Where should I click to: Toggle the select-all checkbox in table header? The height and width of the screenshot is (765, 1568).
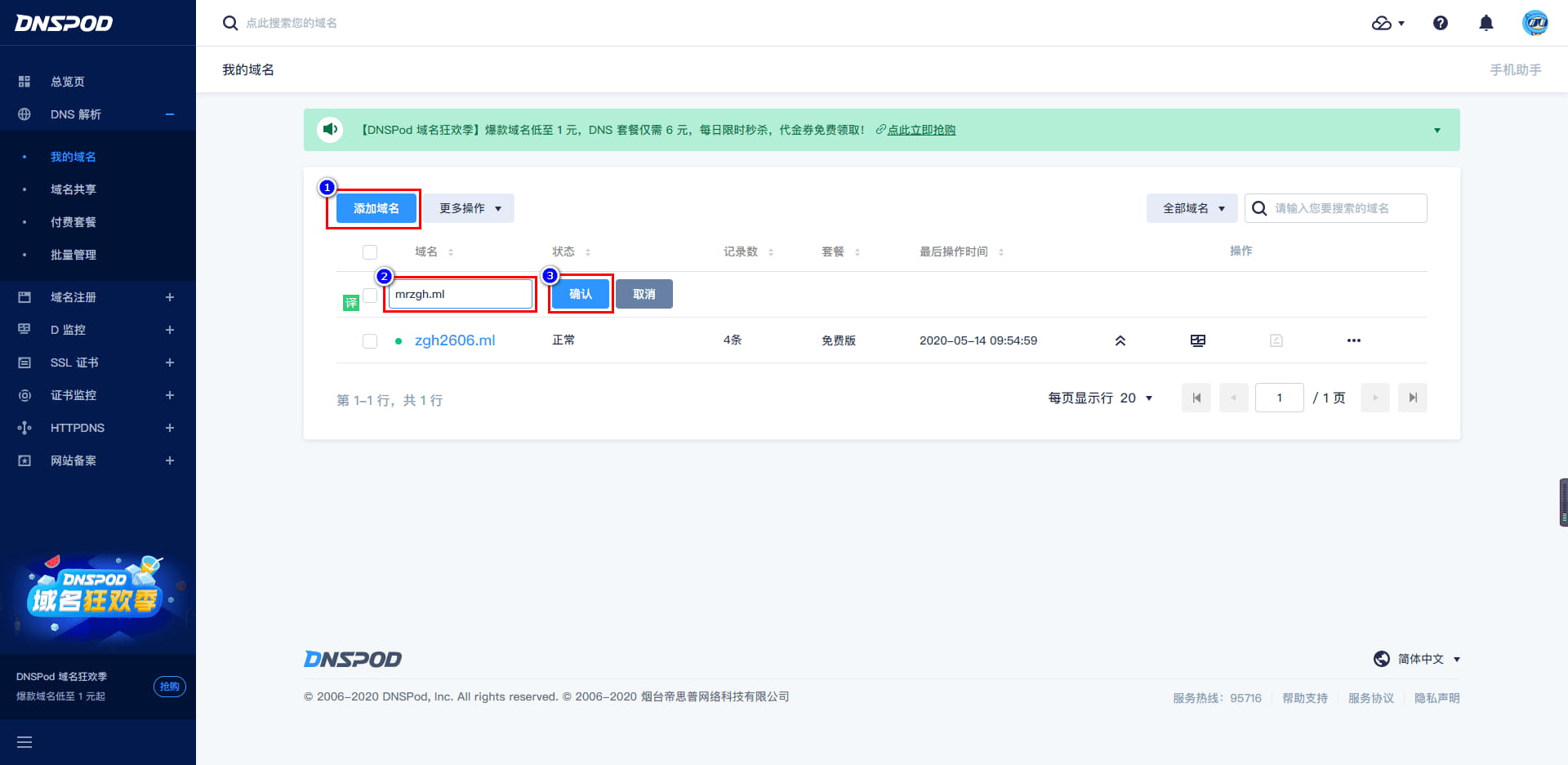(x=370, y=251)
